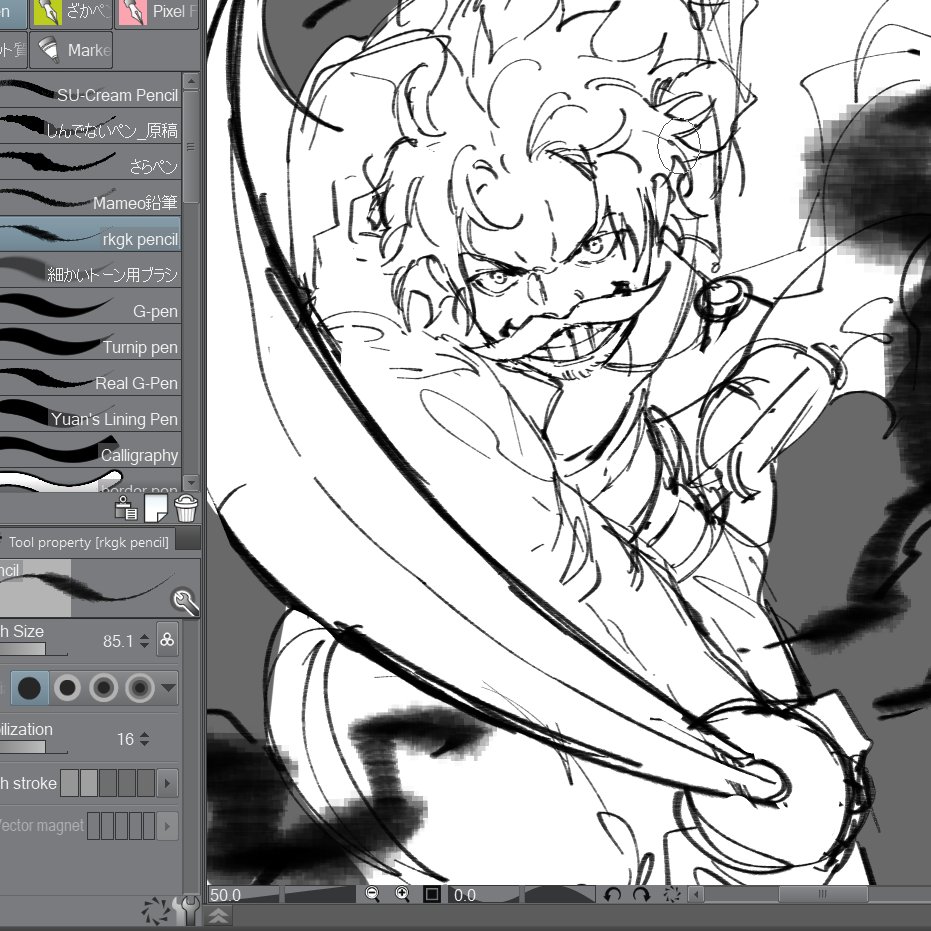Open the ざかペン sub tool group tab
This screenshot has width=931, height=931.
[71, 12]
